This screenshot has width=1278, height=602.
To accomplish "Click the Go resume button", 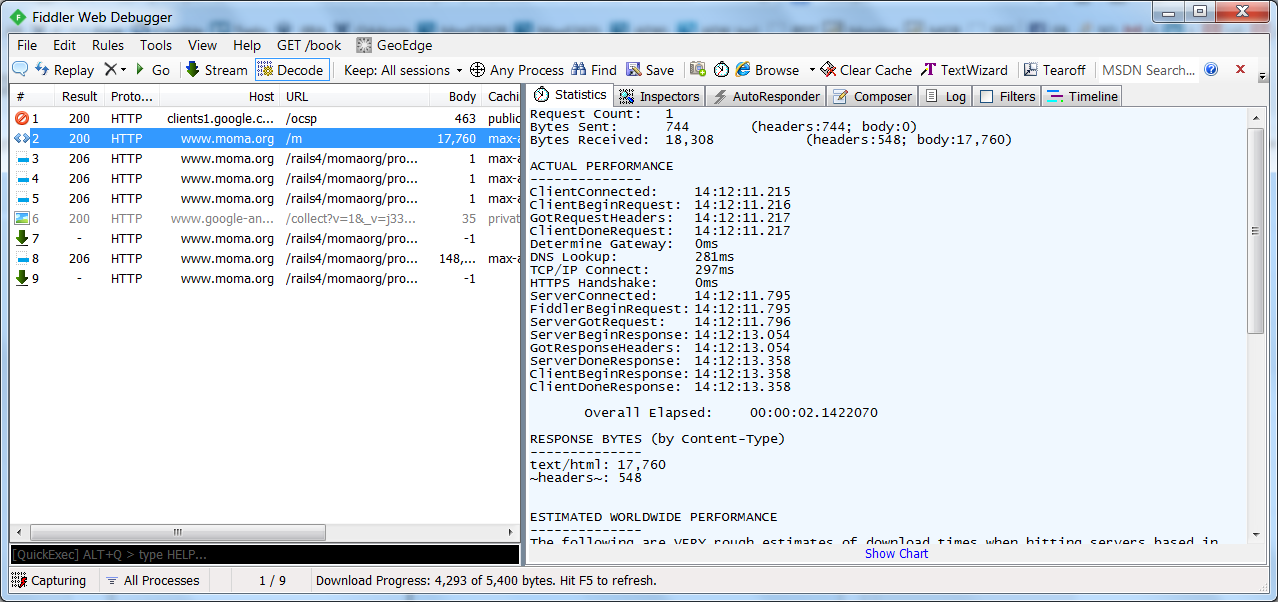I will tap(153, 70).
